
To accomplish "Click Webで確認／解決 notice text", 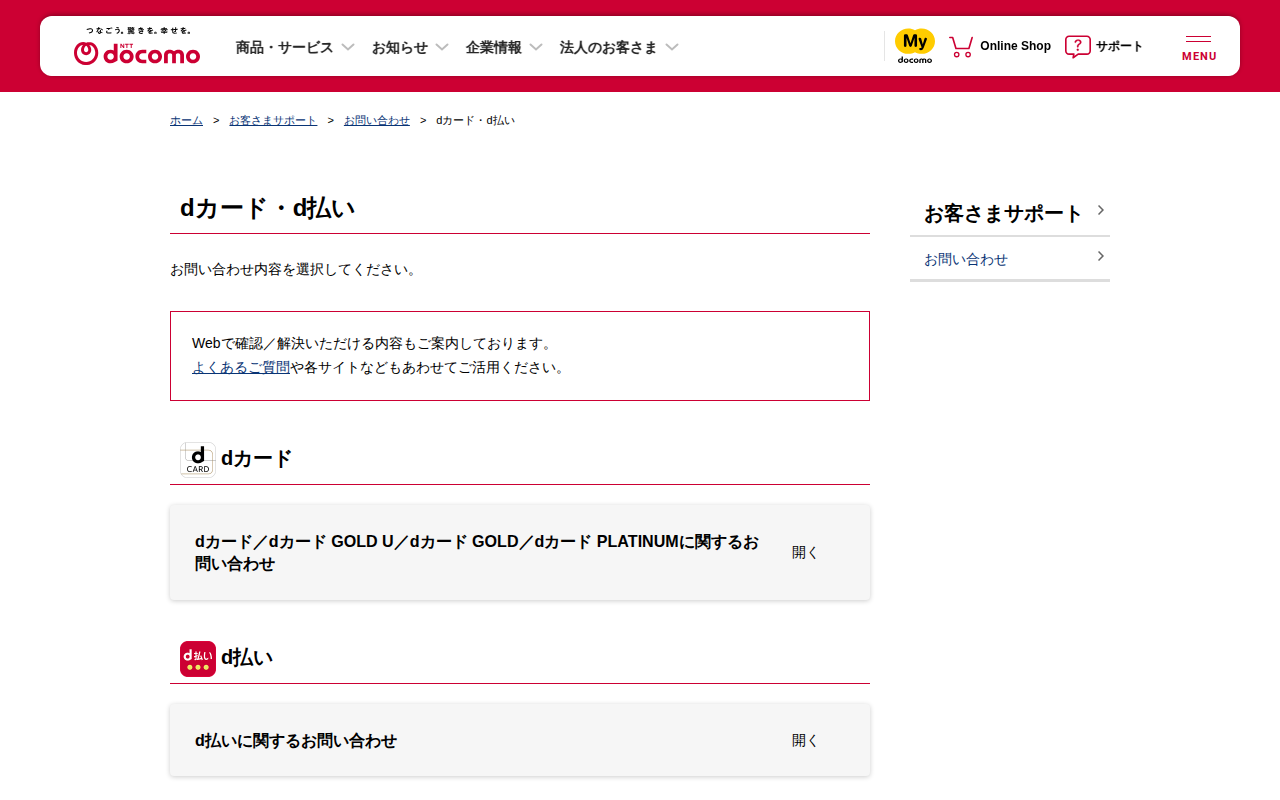I will coord(372,343).
